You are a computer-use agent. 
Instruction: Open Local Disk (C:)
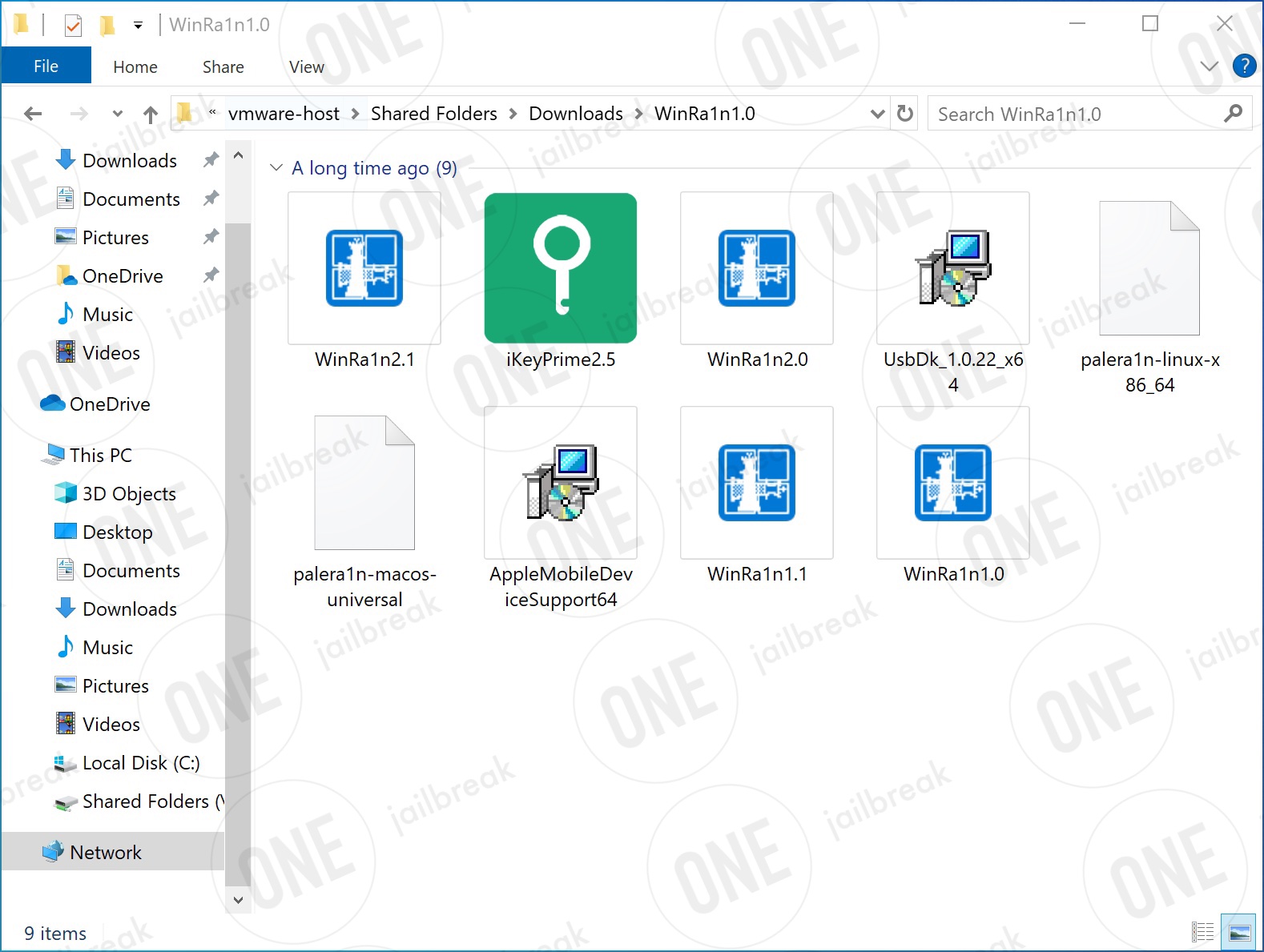tap(141, 763)
